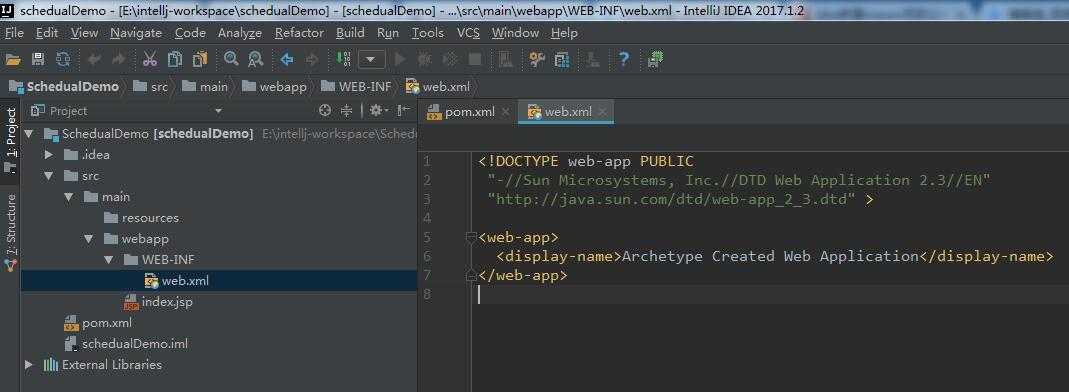Click SchedualDemo breadcrumb in navigation bar
The image size is (1069, 392).
click(x=64, y=87)
